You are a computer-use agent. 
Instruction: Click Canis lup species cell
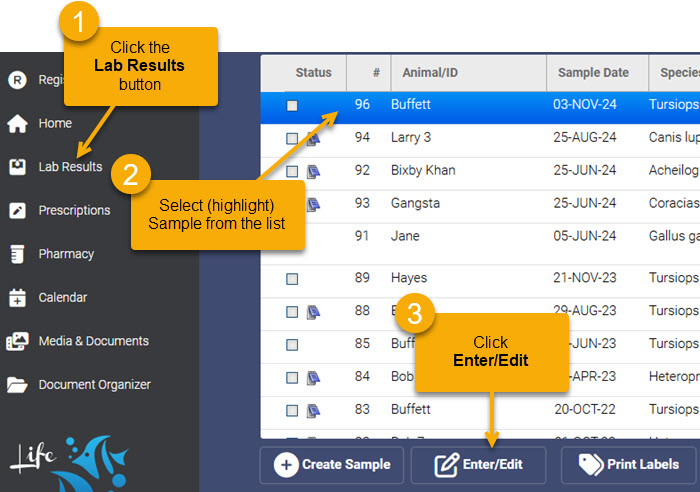click(674, 138)
